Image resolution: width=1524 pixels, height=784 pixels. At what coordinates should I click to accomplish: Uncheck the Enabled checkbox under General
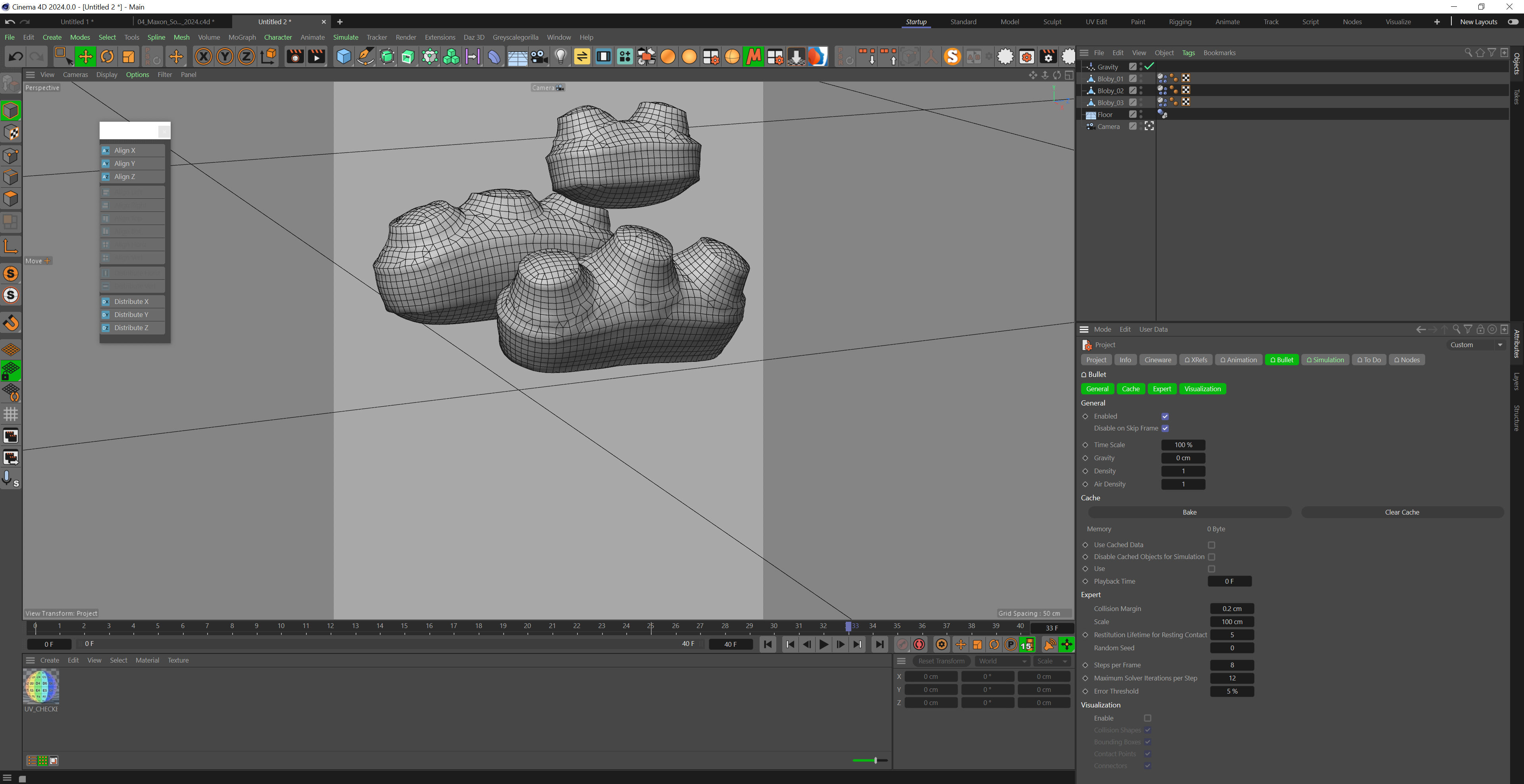coord(1164,416)
